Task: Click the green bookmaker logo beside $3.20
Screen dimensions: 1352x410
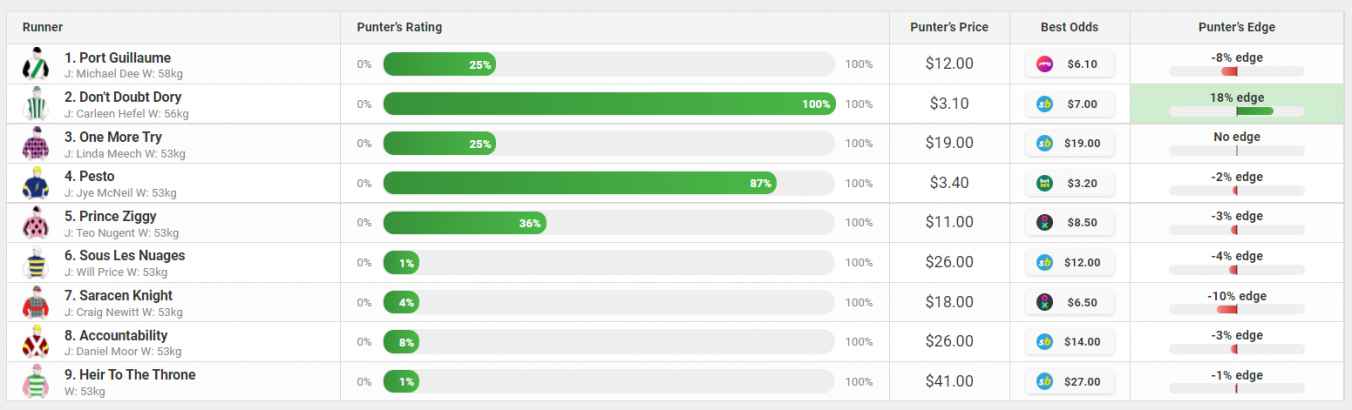Action: [x=1044, y=183]
